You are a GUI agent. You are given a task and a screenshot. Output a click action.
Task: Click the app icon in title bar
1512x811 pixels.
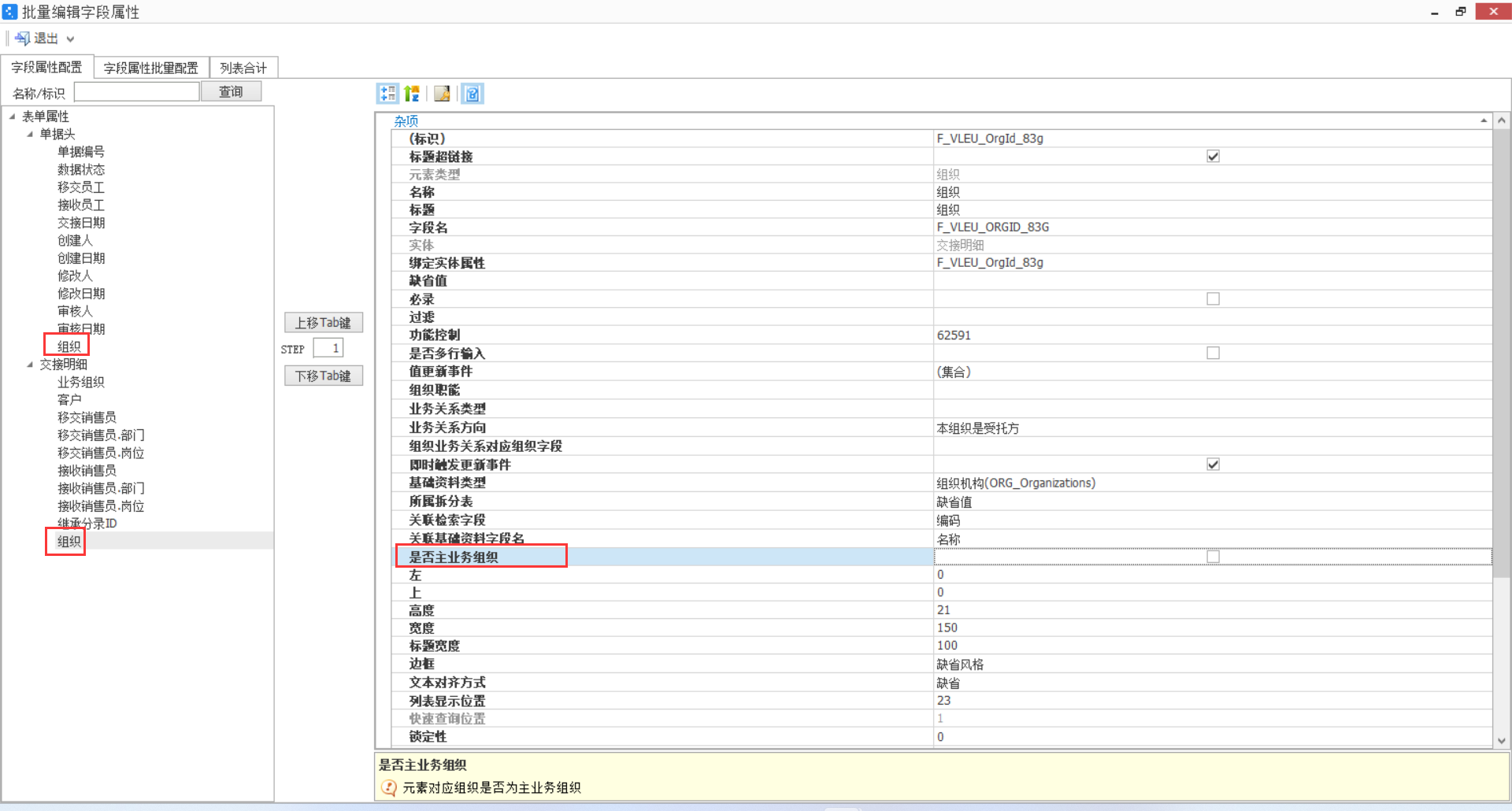[x=10, y=12]
